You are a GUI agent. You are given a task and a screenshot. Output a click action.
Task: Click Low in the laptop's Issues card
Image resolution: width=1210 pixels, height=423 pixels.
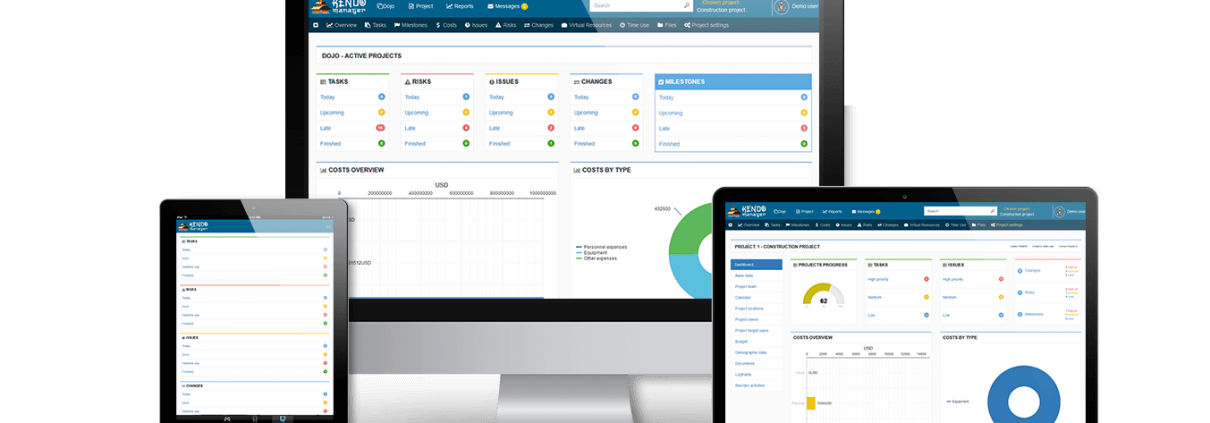click(x=947, y=315)
